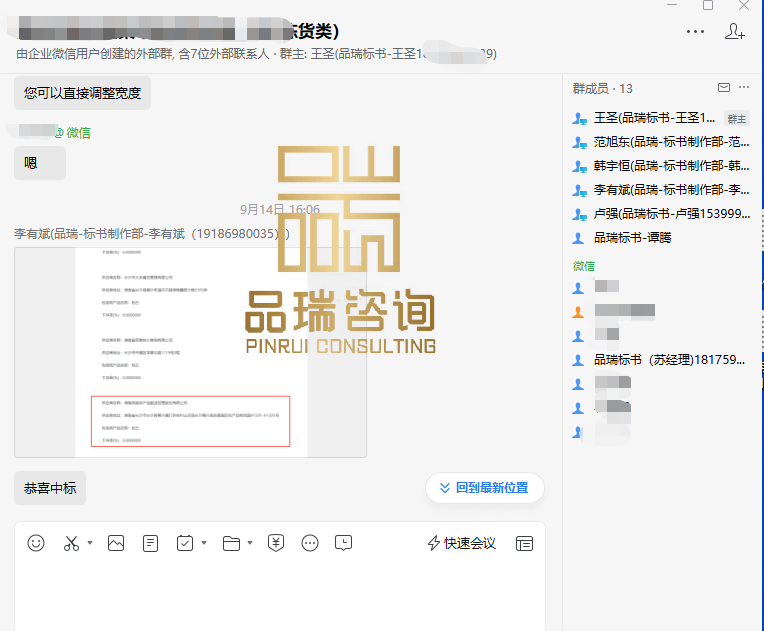Screen dimensions: 764x631
Task: Open the emoji picker in the chat toolbar
Action: (x=36, y=543)
